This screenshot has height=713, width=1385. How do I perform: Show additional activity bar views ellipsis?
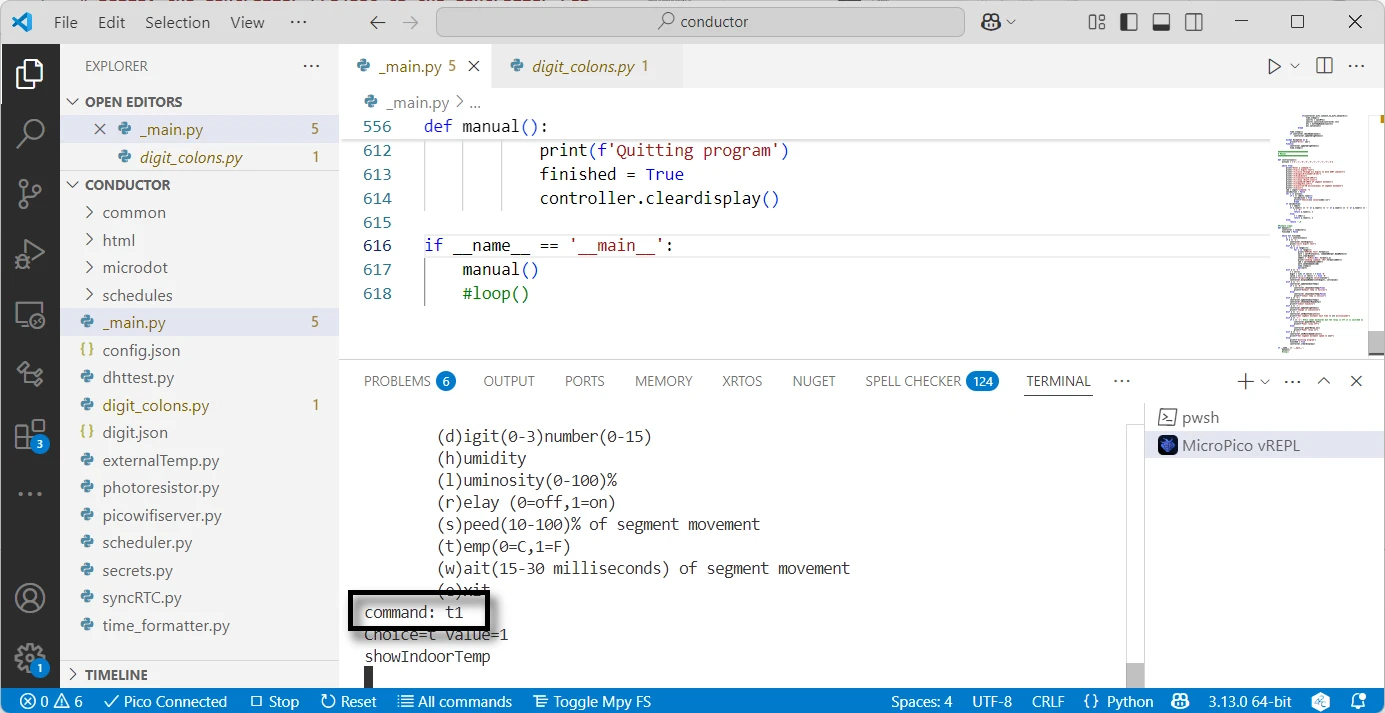coord(30,494)
